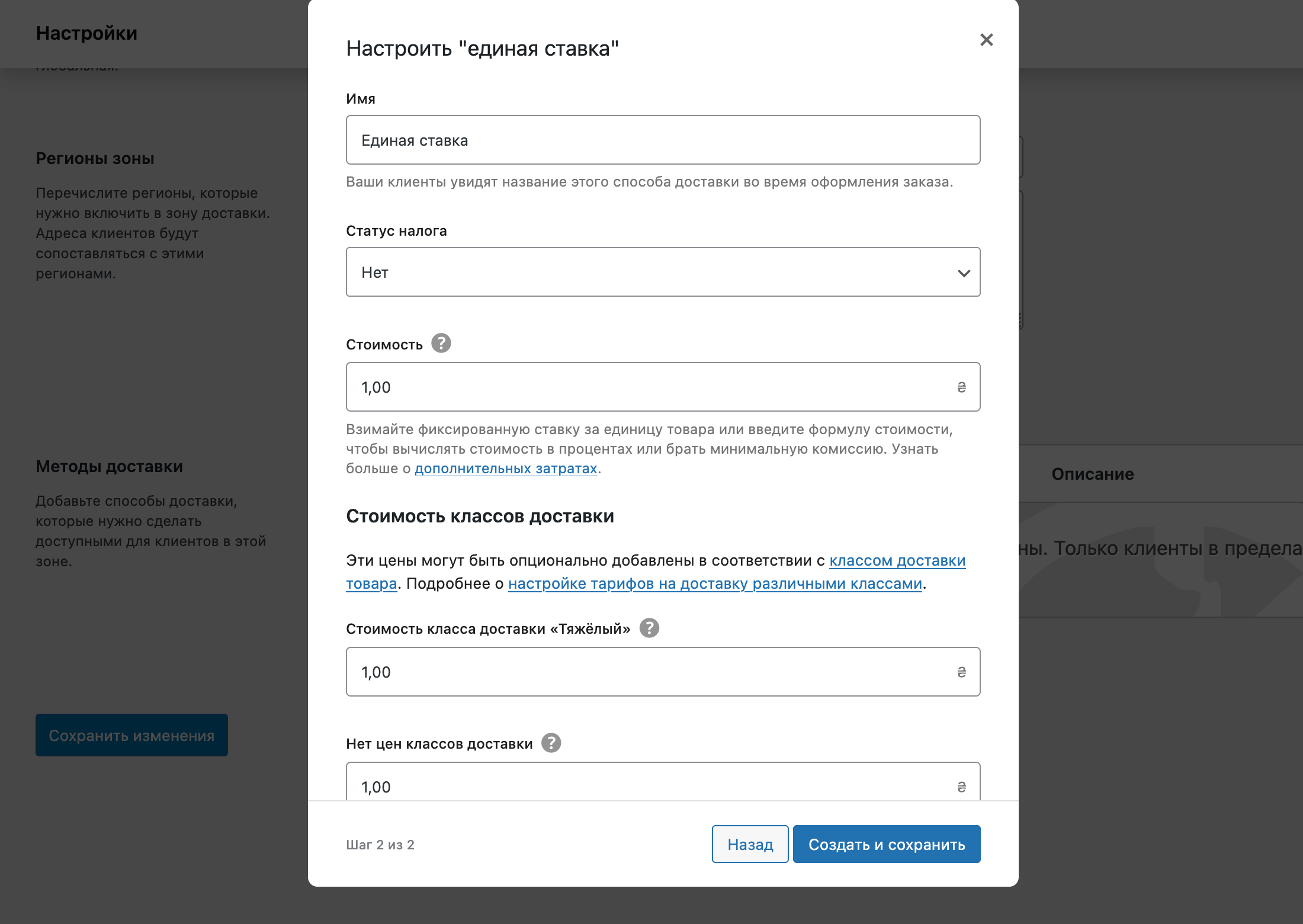This screenshot has width=1303, height=924.
Task: Click the Настройки page title
Action: (86, 33)
